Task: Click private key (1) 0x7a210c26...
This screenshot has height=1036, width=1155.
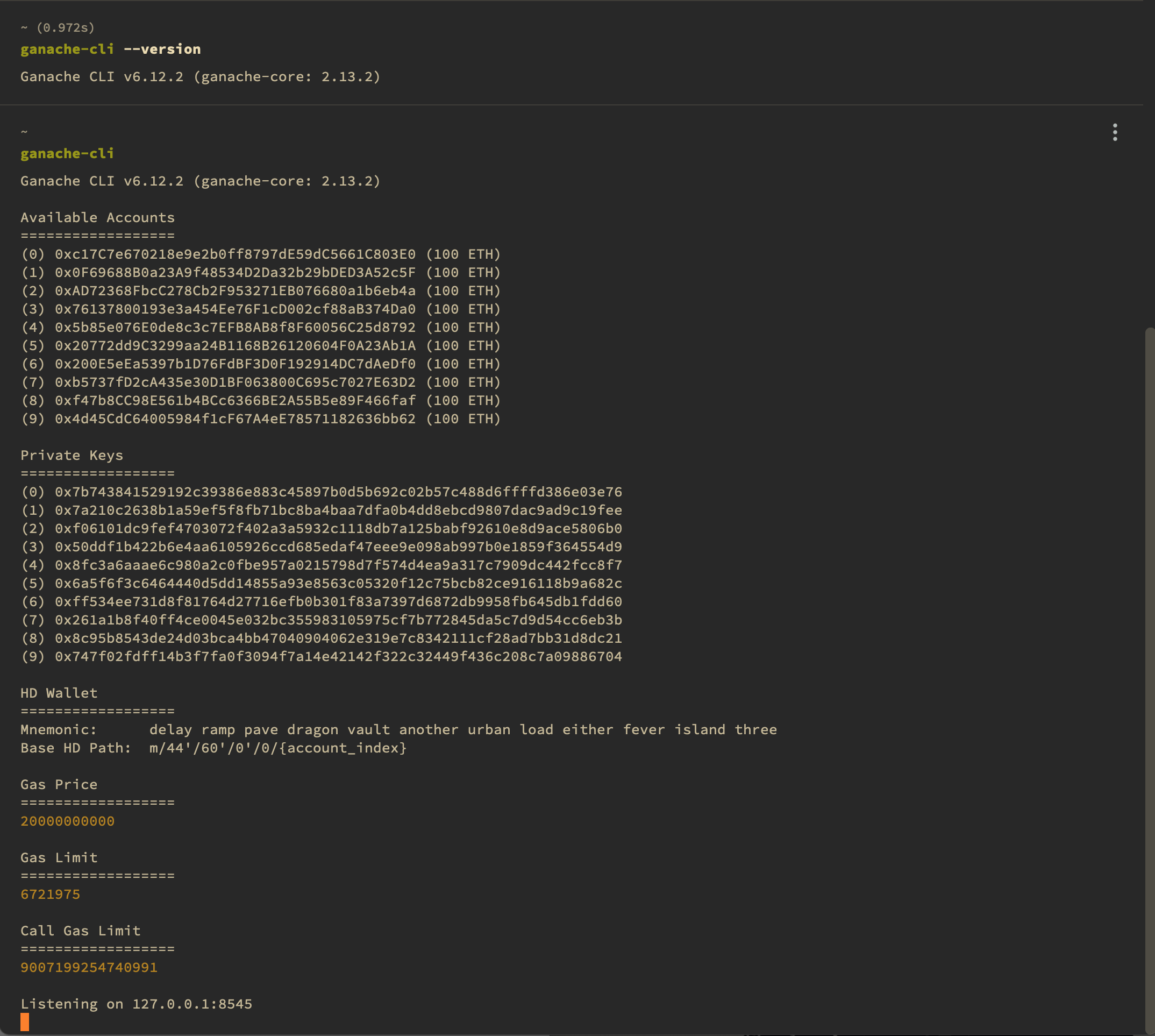Action: pyautogui.click(x=339, y=510)
